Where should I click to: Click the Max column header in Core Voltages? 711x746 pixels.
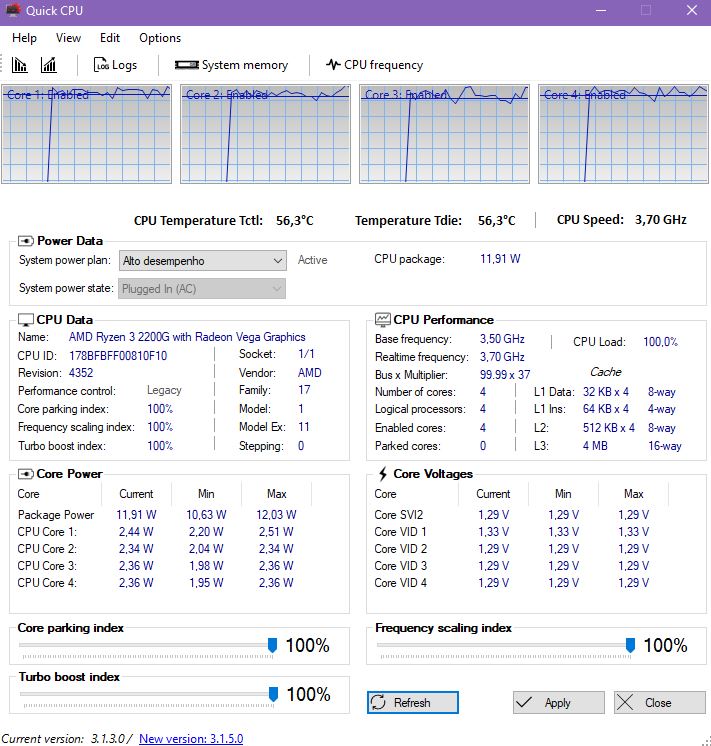tap(634, 494)
